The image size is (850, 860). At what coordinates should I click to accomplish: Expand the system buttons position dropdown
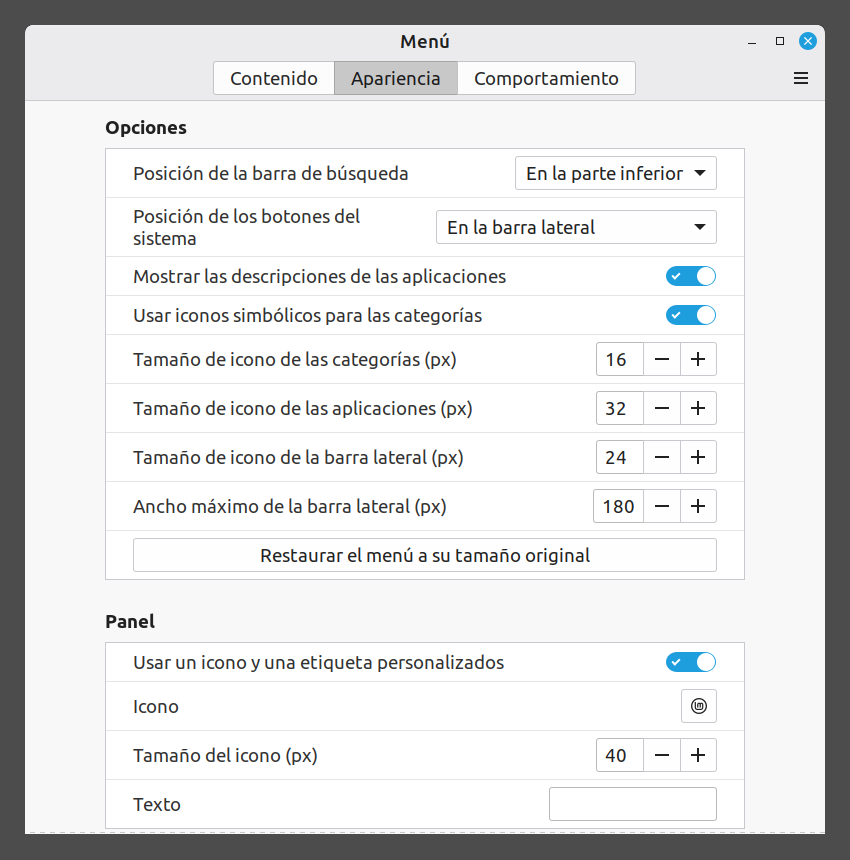coord(576,228)
